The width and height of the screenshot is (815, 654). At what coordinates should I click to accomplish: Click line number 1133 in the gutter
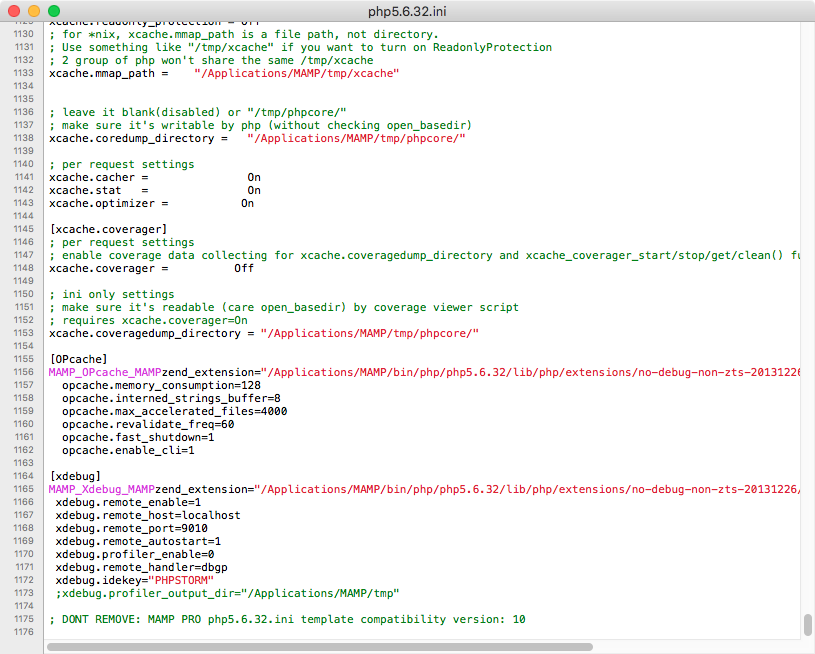point(23,73)
